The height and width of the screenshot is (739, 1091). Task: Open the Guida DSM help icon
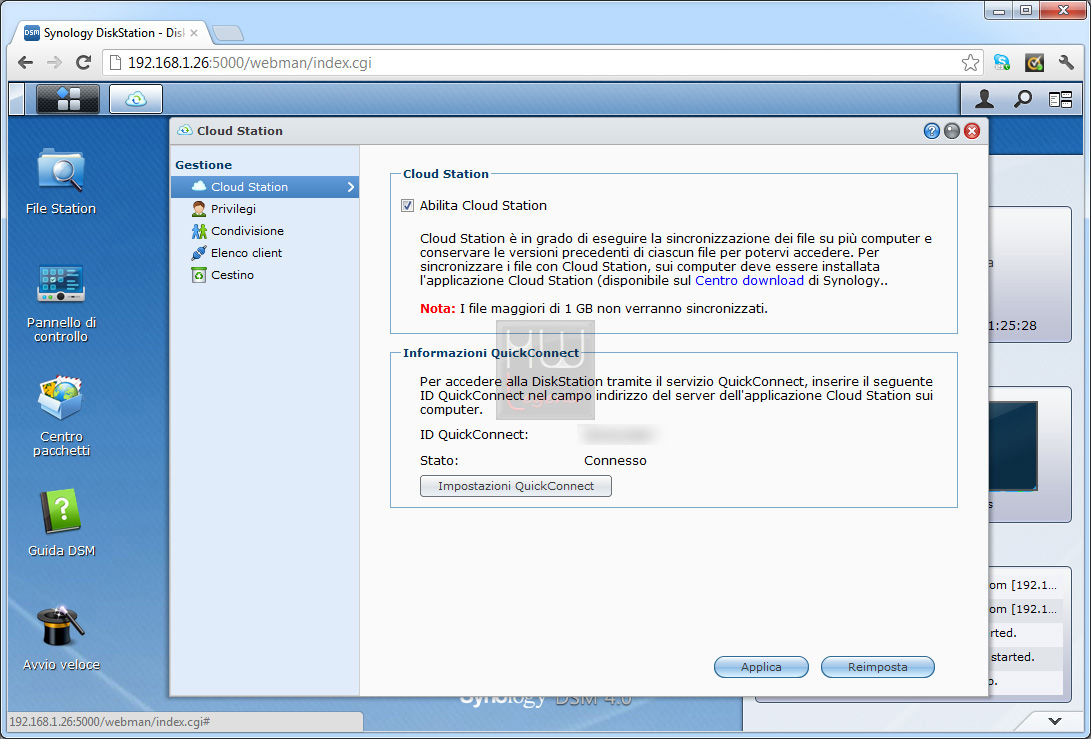pos(61,523)
